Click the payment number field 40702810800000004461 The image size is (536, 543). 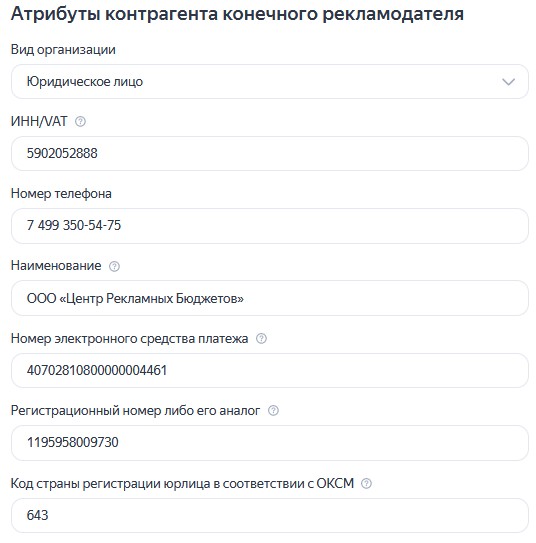point(270,371)
